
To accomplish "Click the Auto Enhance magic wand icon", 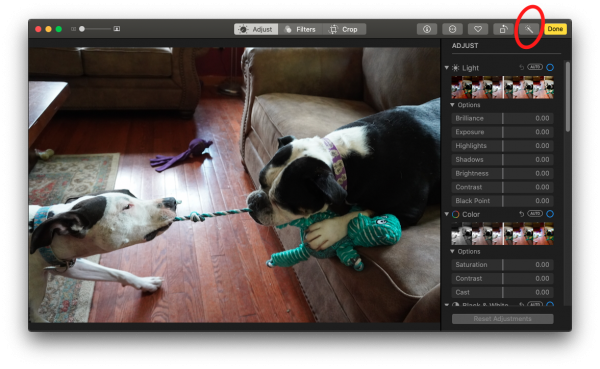I will [528, 29].
